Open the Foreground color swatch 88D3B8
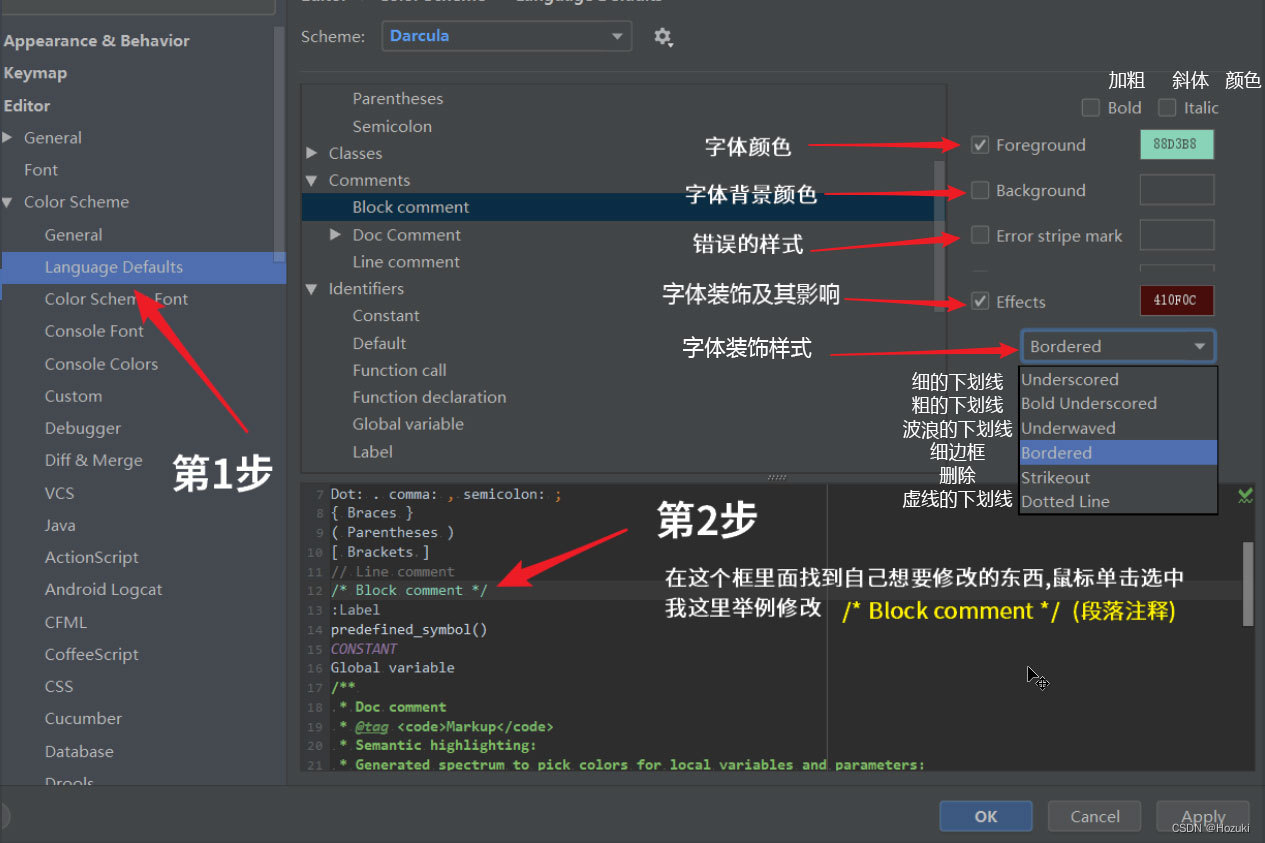1265x843 pixels. tap(1177, 144)
